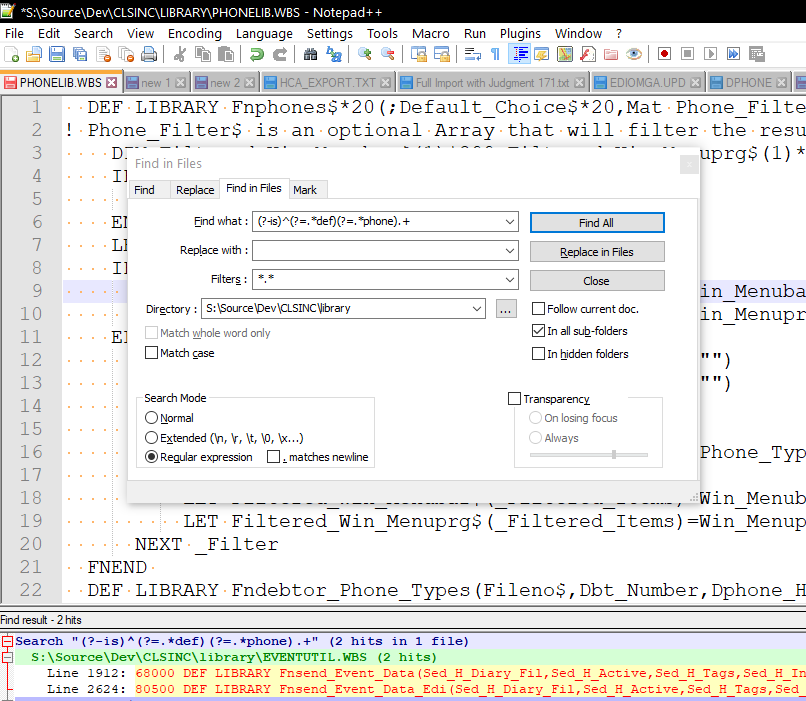Open the Function List toolbar icon

(588, 54)
